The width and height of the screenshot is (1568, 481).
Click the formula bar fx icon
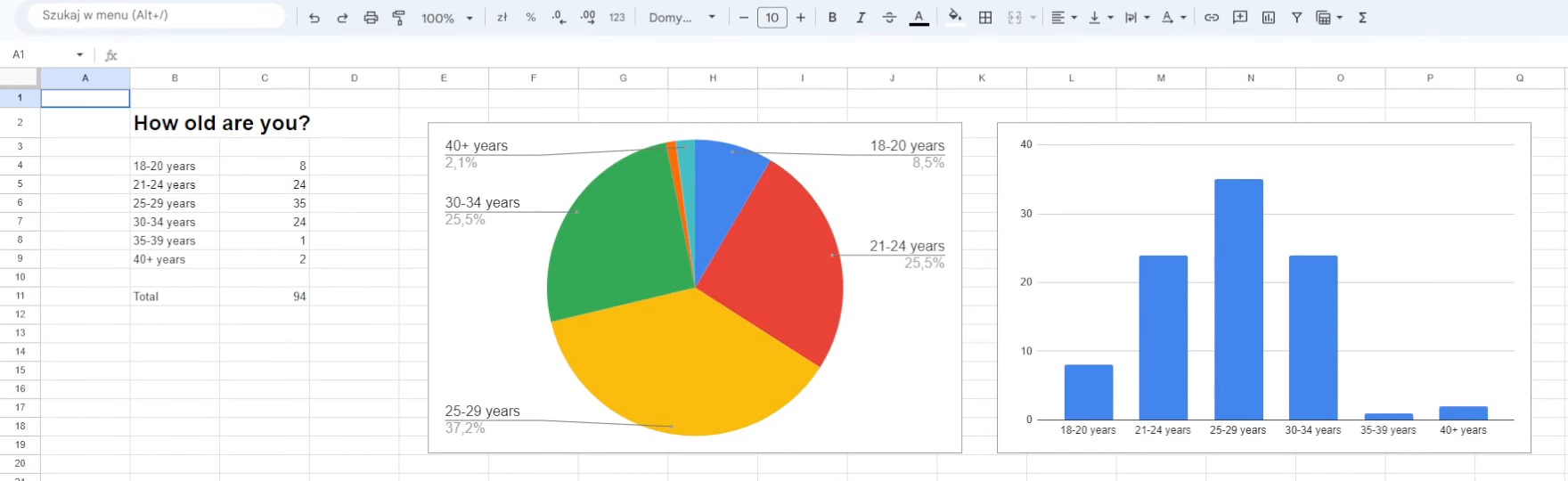[111, 55]
